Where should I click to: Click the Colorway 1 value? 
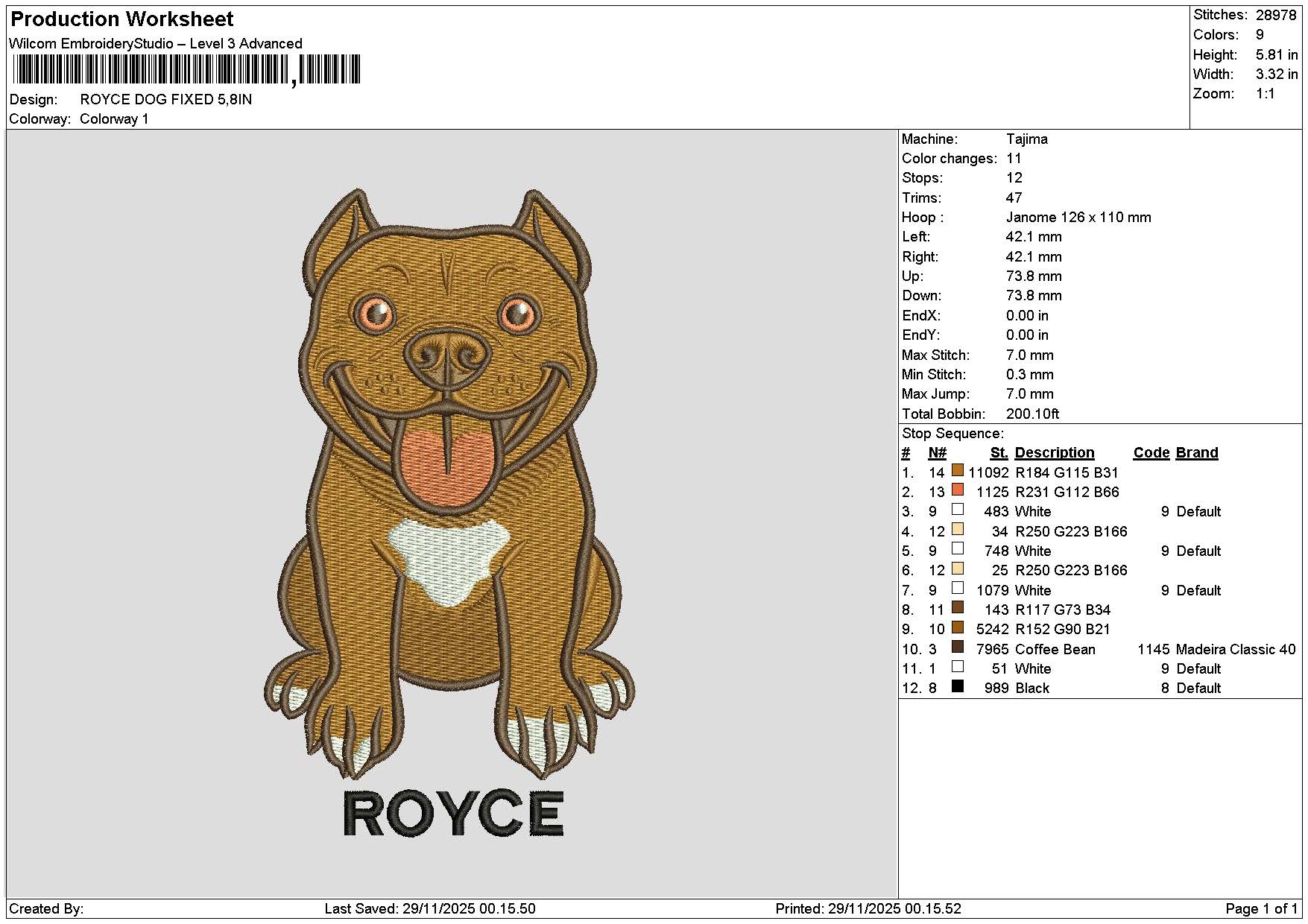[114, 119]
